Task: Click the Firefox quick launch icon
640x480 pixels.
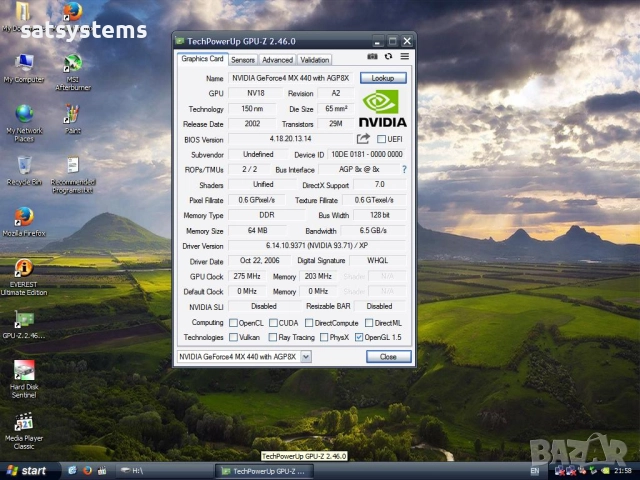Action: click(x=87, y=471)
